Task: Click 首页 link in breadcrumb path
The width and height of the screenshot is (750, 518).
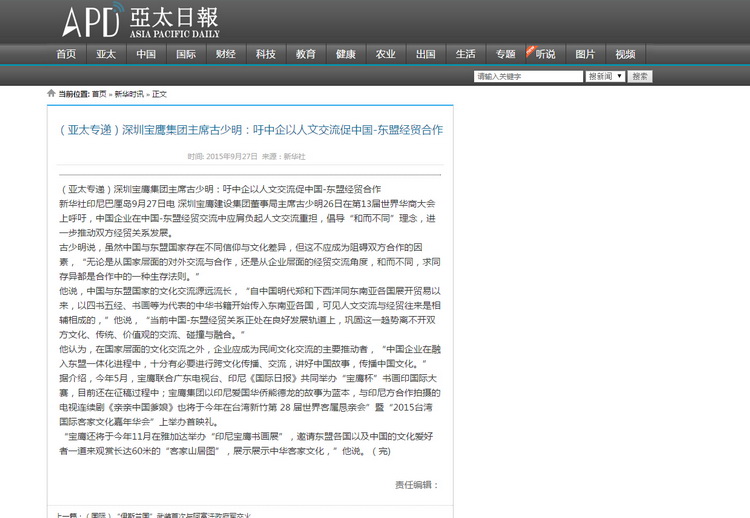Action: point(99,94)
